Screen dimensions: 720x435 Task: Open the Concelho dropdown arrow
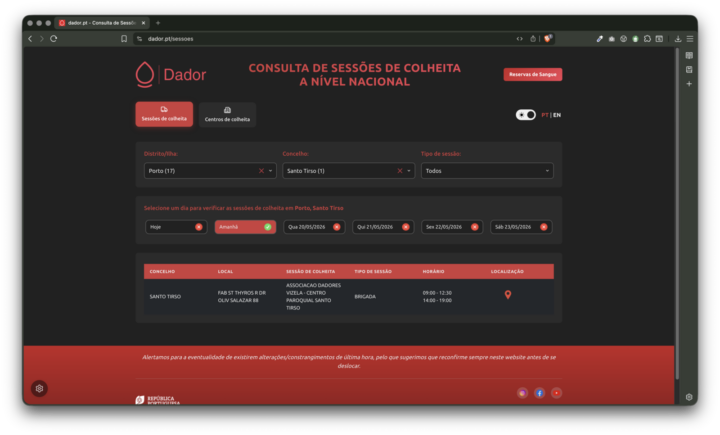409,171
